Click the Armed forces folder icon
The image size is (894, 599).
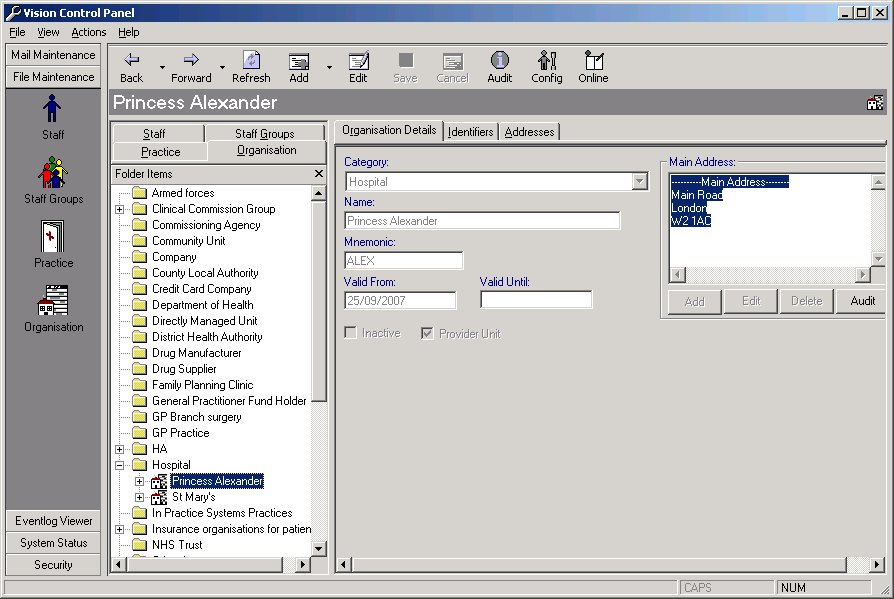140,193
